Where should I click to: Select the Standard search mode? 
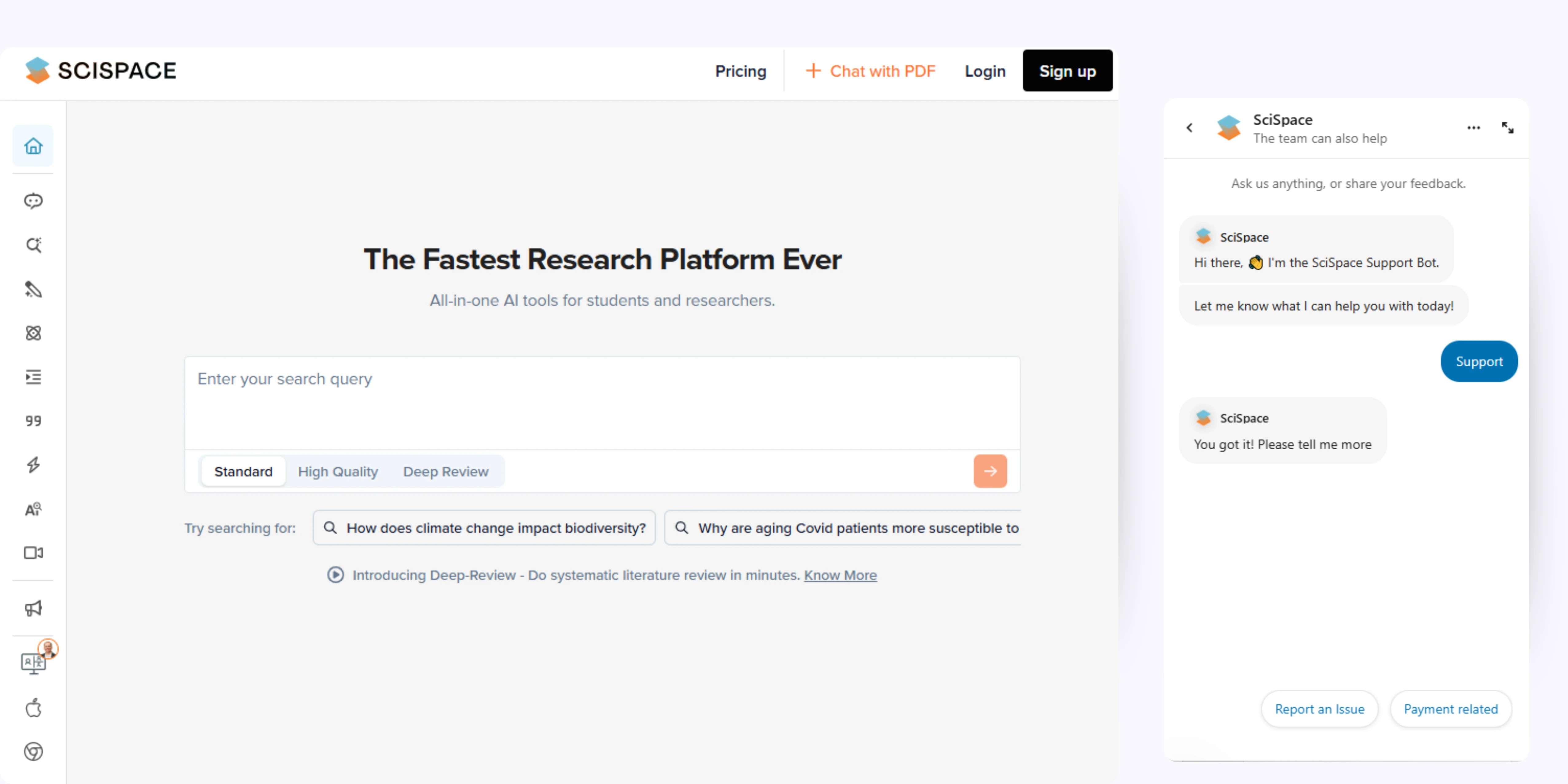coord(243,471)
